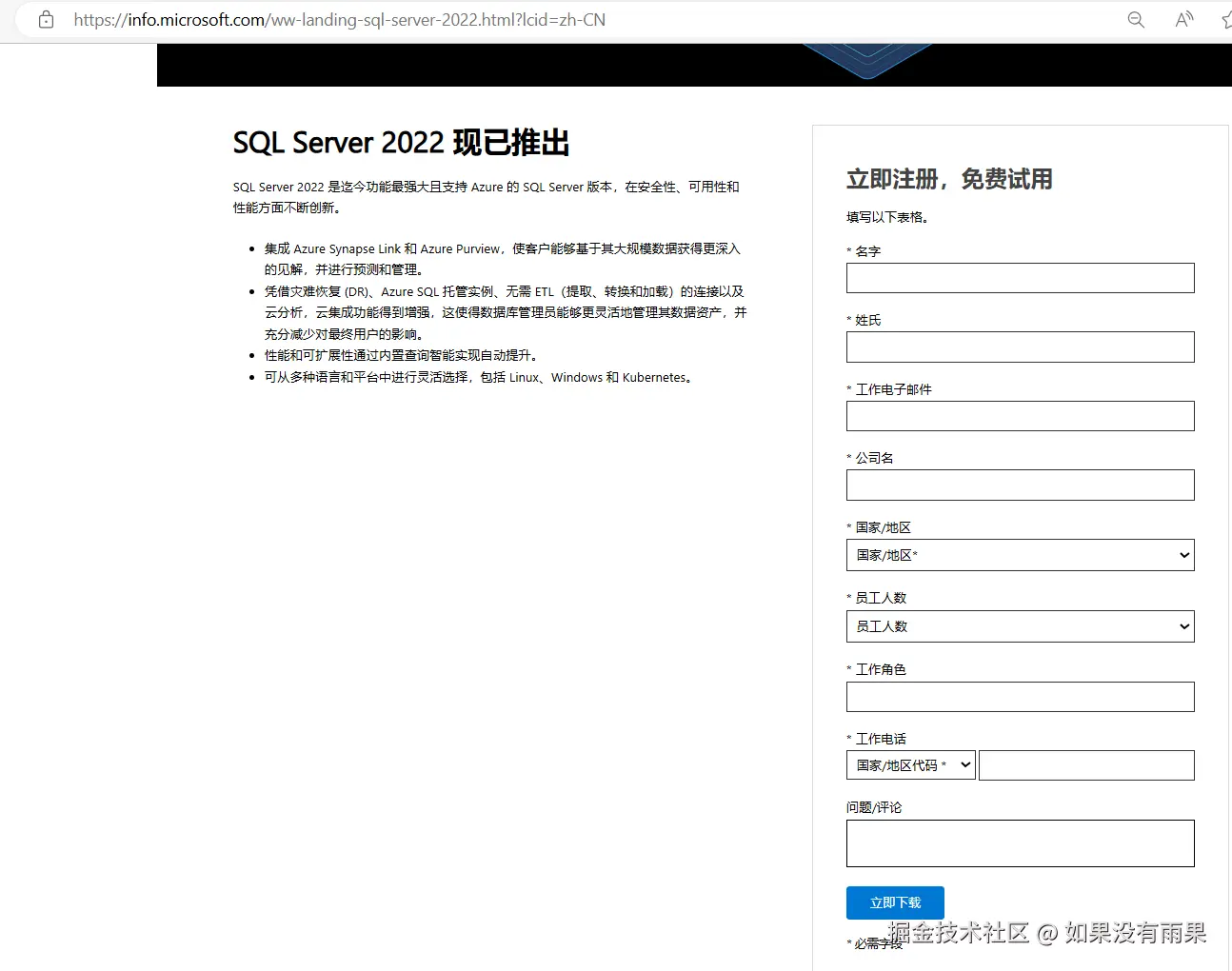Activate the Read Aloud icon
This screenshot has height=971, width=1232.
pos(1184,19)
